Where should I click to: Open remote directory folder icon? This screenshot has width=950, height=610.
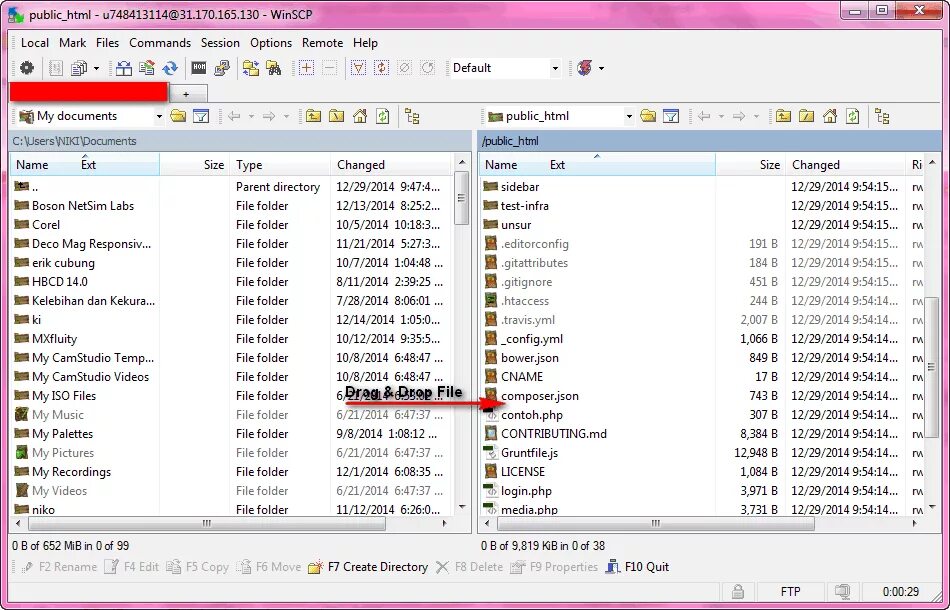648,116
